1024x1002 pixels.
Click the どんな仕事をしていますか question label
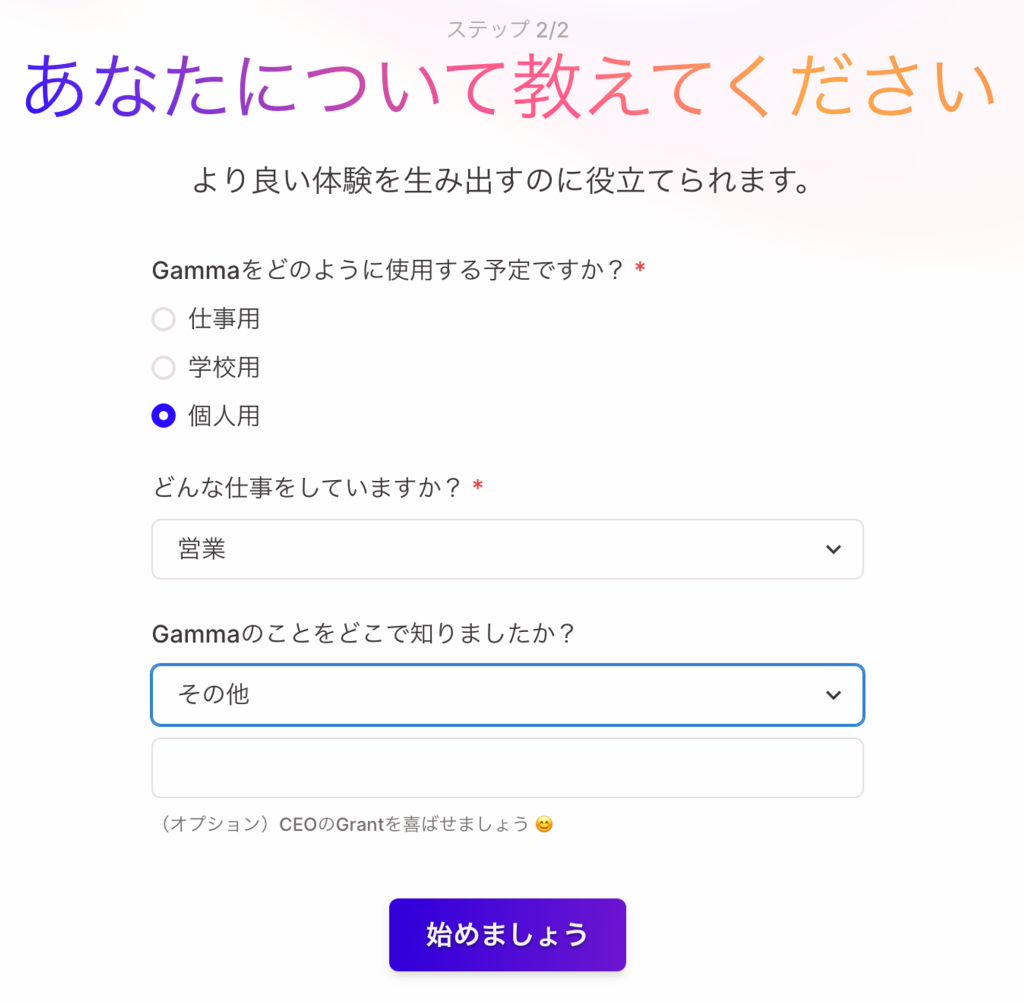307,488
